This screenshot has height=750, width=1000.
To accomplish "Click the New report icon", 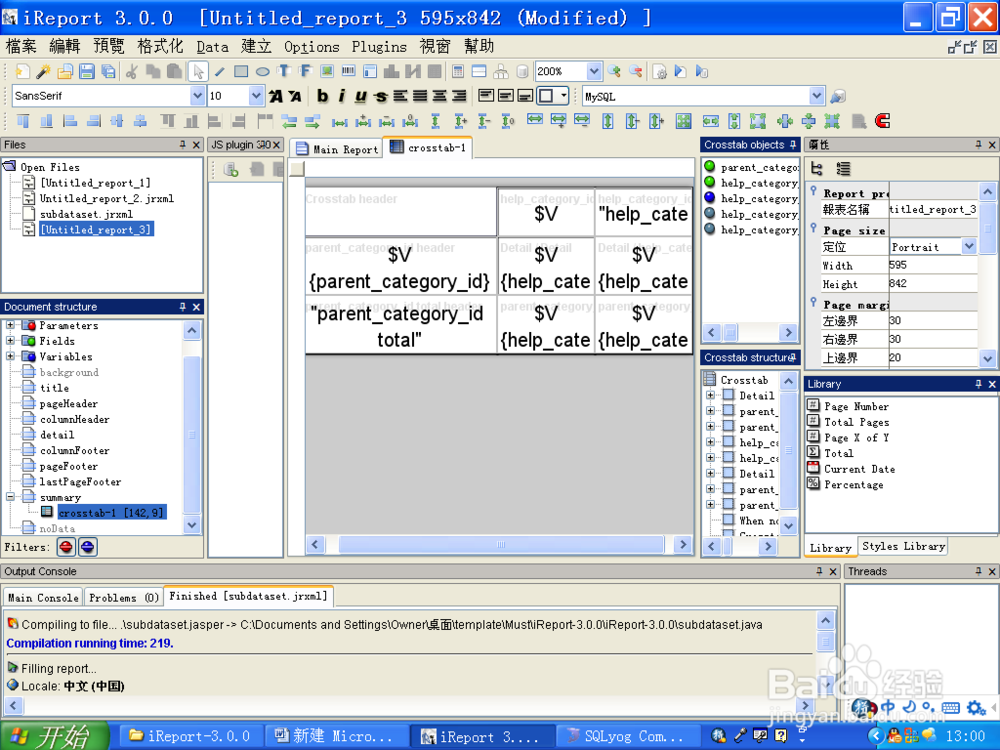I will pos(22,71).
